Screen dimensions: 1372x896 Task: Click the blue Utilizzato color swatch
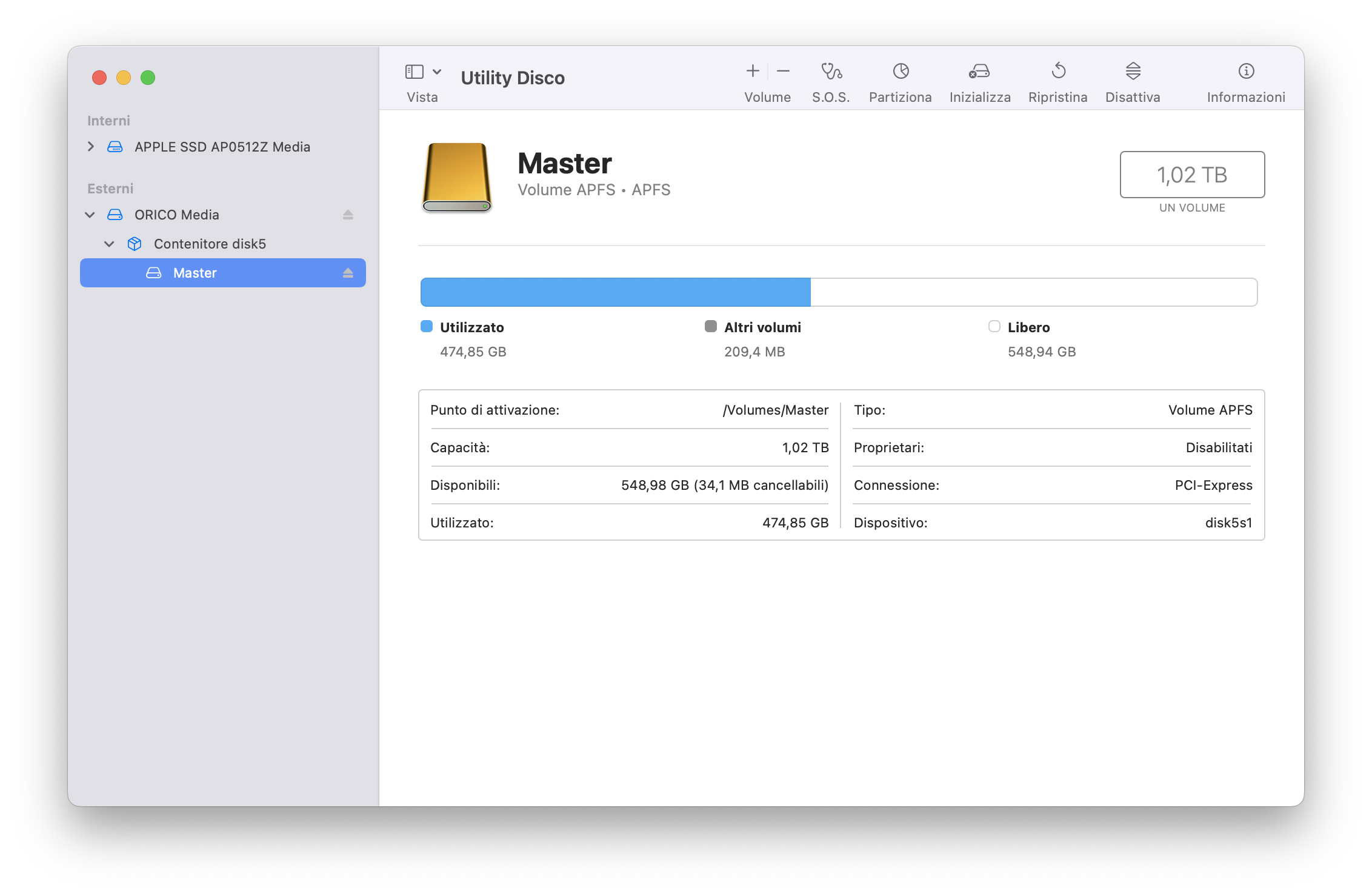427,327
